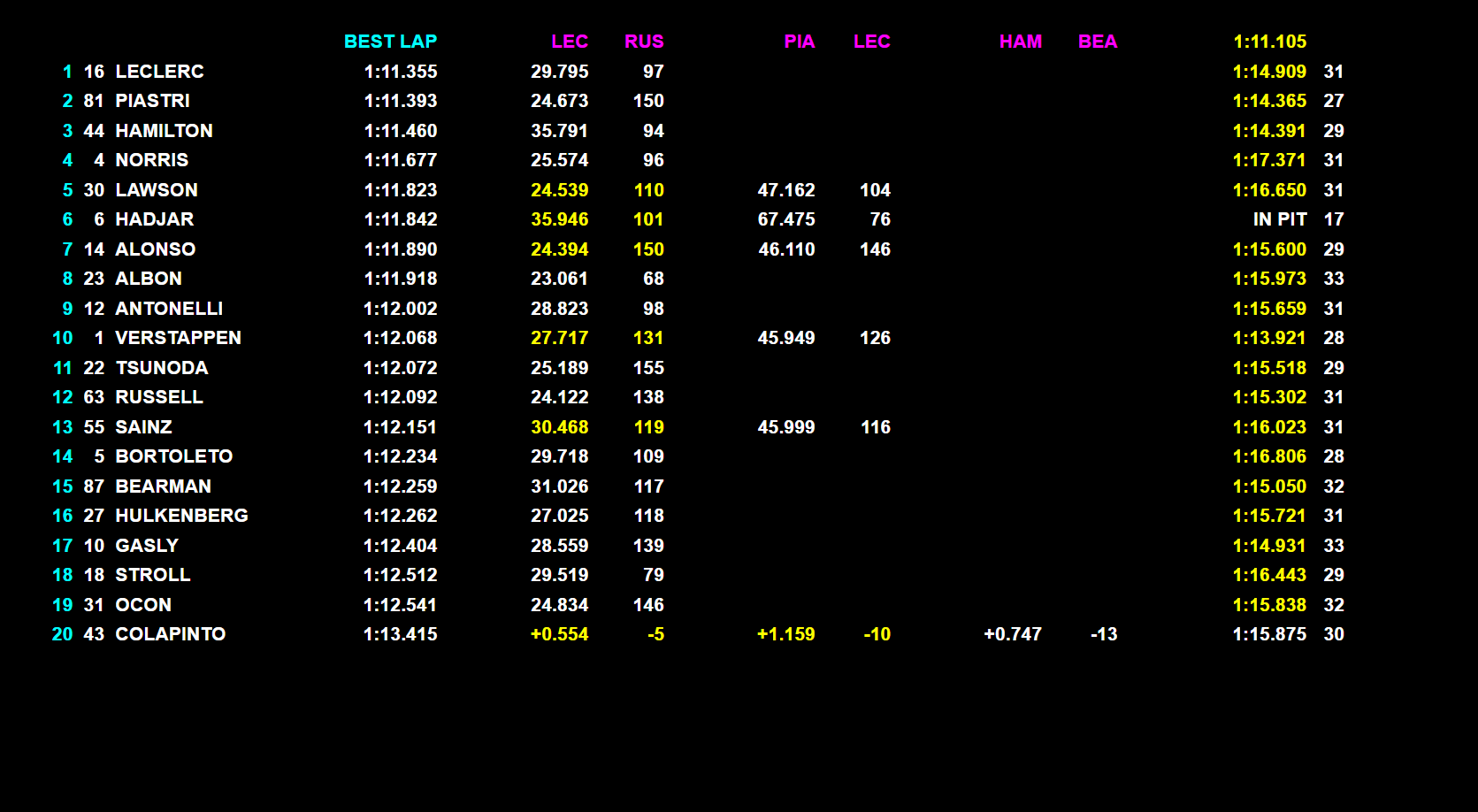This screenshot has width=1478, height=812.
Task: Click the 1:11.105 time at top right
Action: pos(1269,42)
